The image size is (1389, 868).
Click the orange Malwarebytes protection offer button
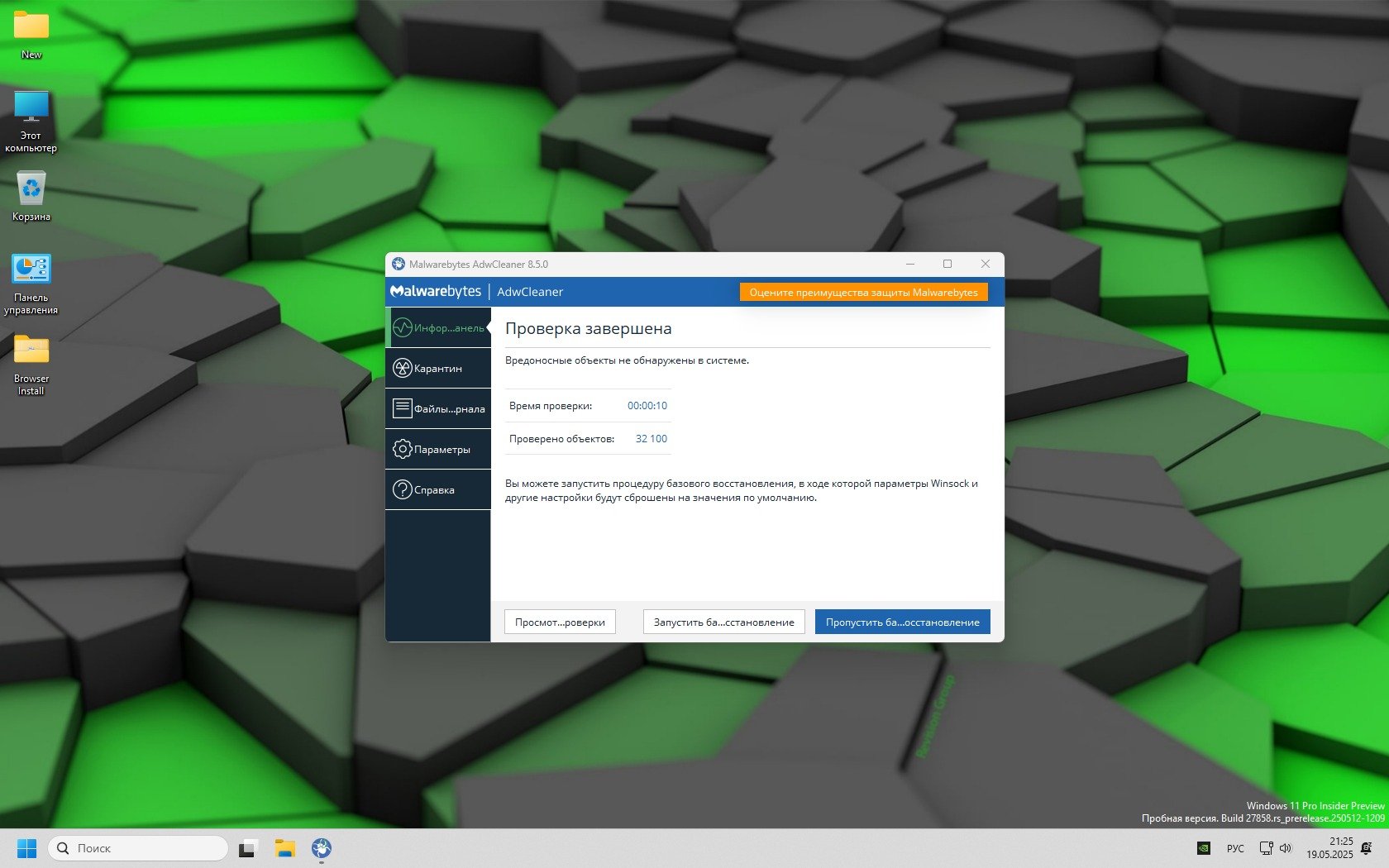863,292
